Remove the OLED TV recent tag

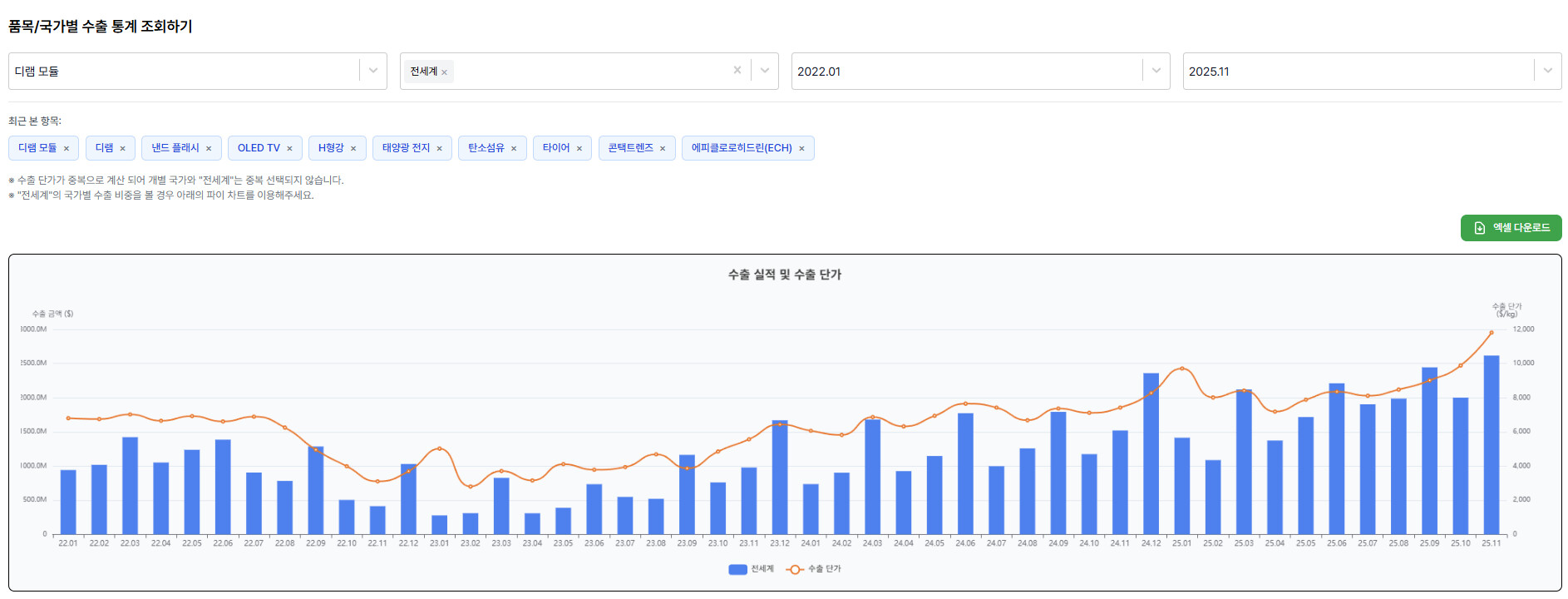[x=289, y=149]
